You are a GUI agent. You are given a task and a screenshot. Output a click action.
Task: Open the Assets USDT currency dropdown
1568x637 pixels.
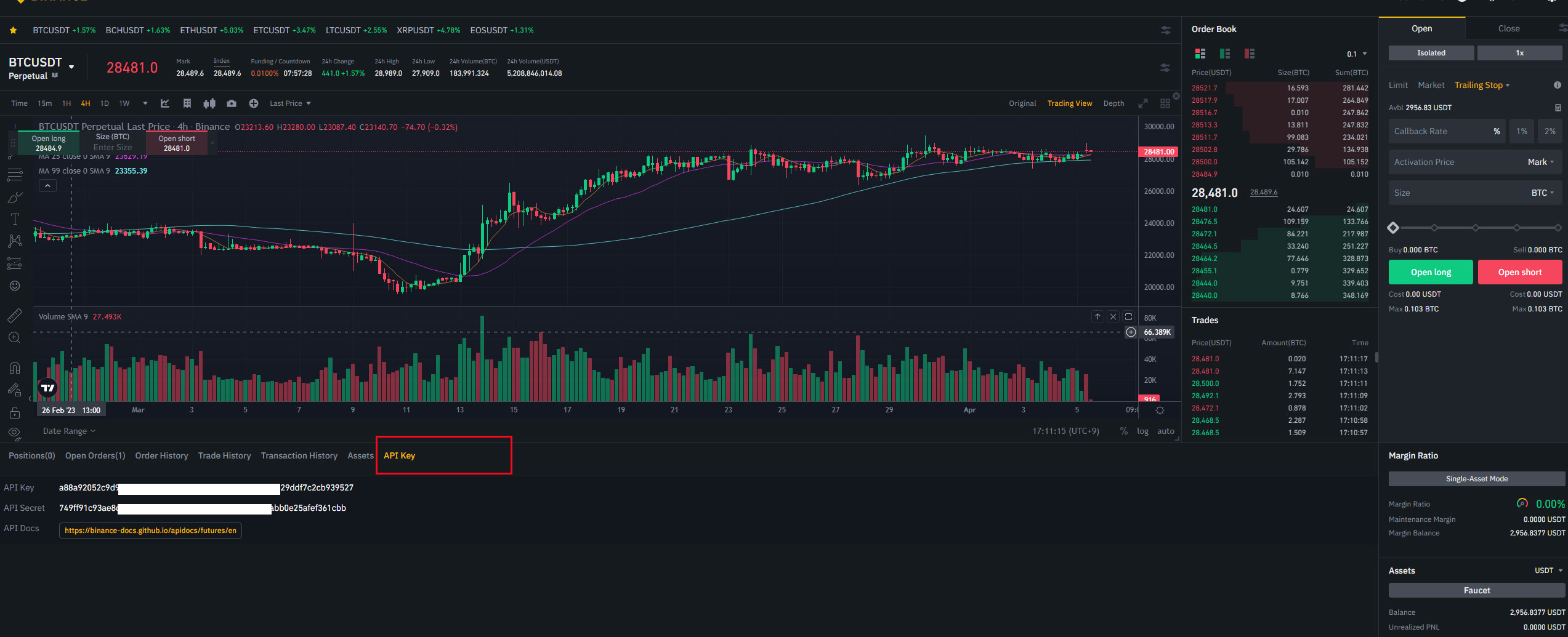(x=1548, y=571)
